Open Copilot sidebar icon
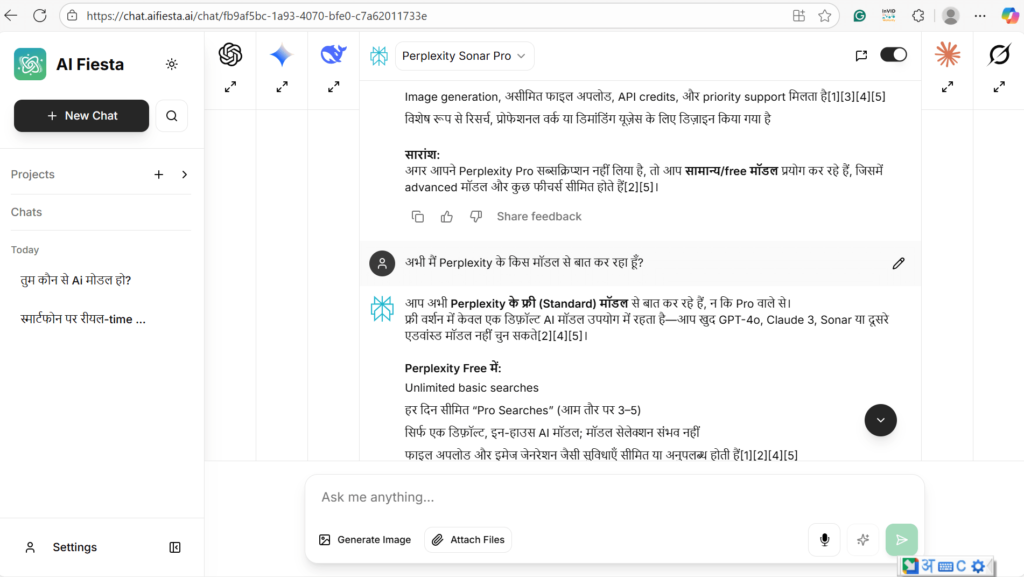The height and width of the screenshot is (577, 1024). [x=1010, y=16]
